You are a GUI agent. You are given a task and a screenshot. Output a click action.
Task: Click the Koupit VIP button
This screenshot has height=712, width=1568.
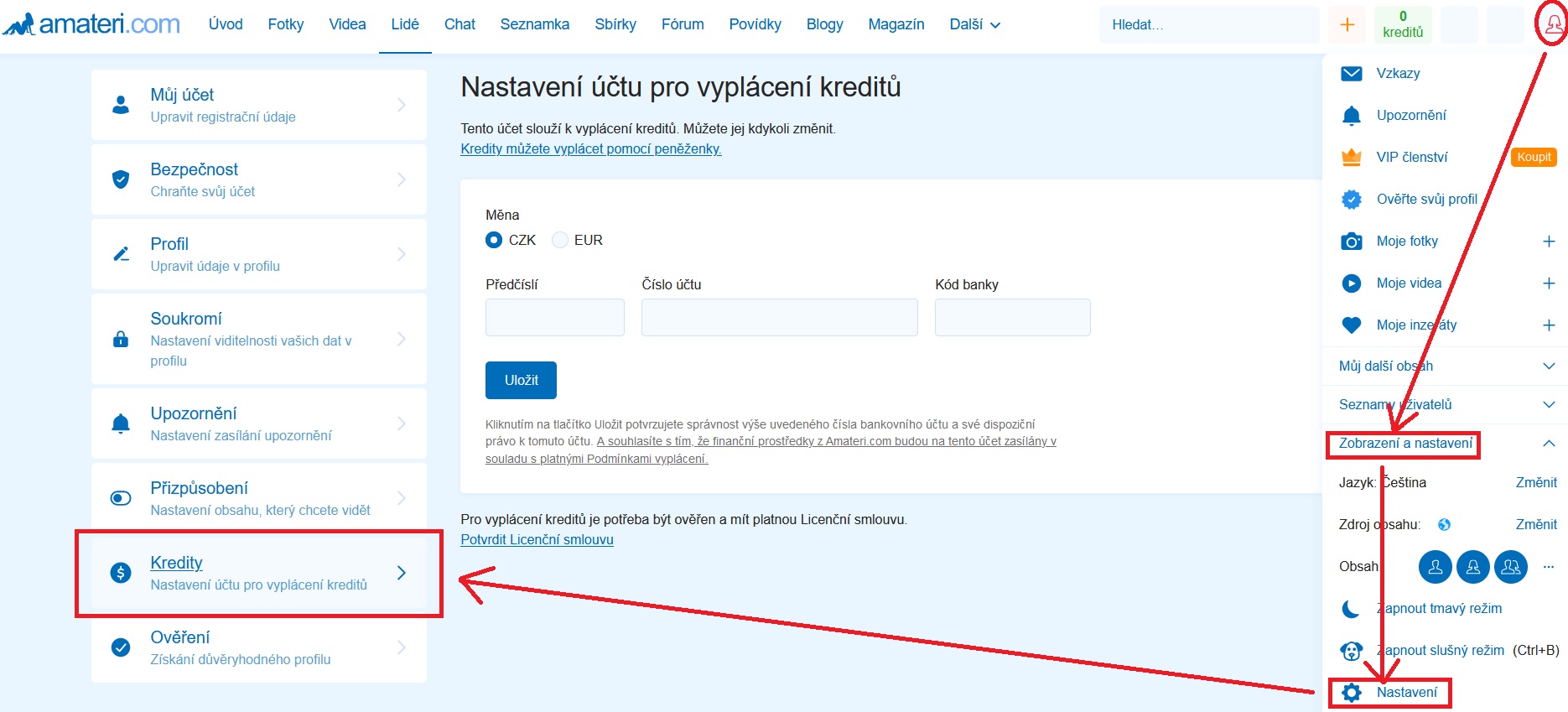pyautogui.click(x=1534, y=158)
